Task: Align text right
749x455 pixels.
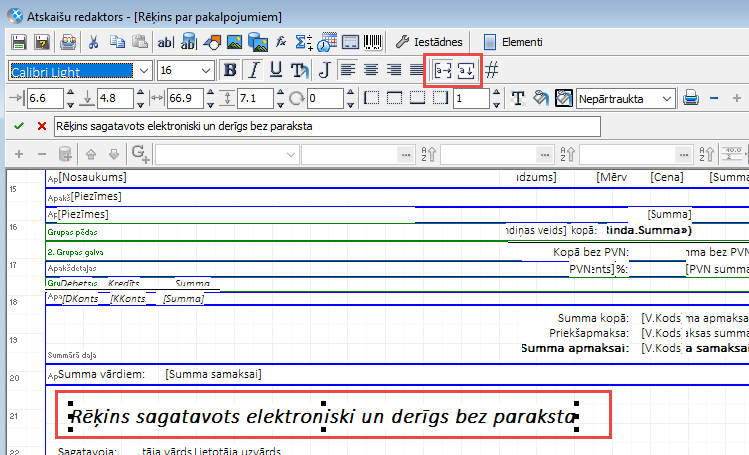Action: tap(394, 70)
